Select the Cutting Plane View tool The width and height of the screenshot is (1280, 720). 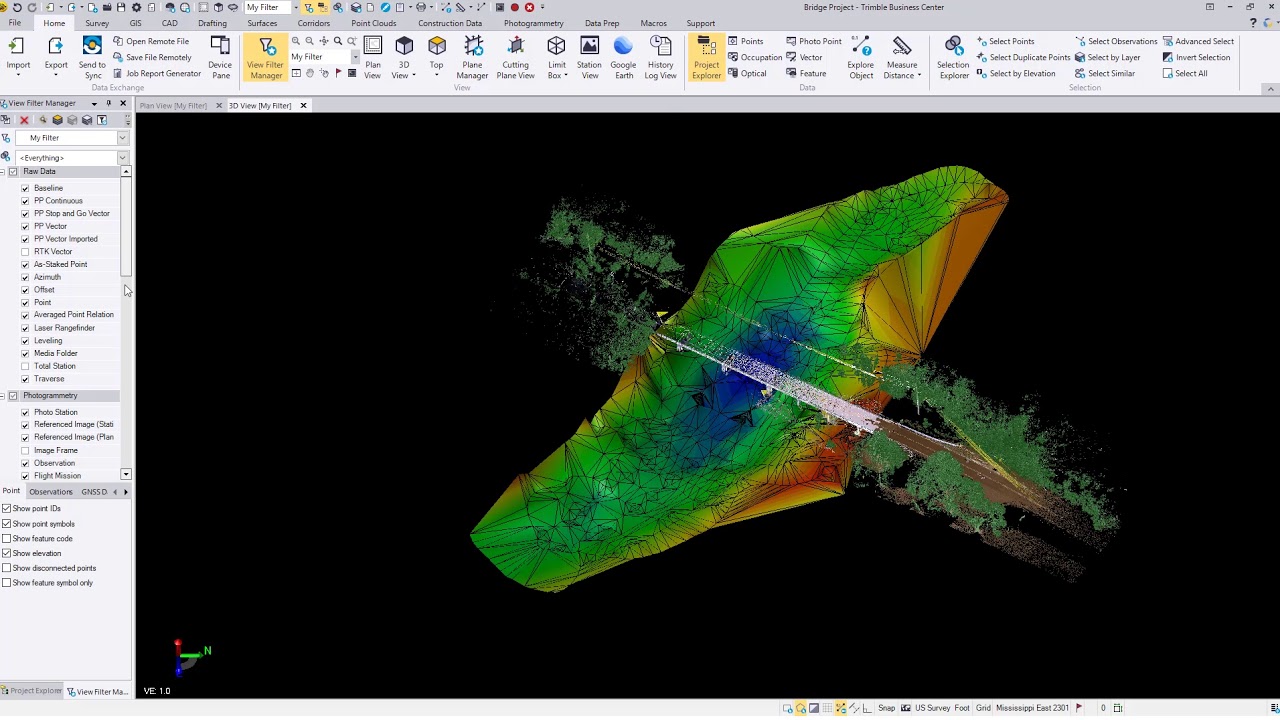(x=515, y=56)
